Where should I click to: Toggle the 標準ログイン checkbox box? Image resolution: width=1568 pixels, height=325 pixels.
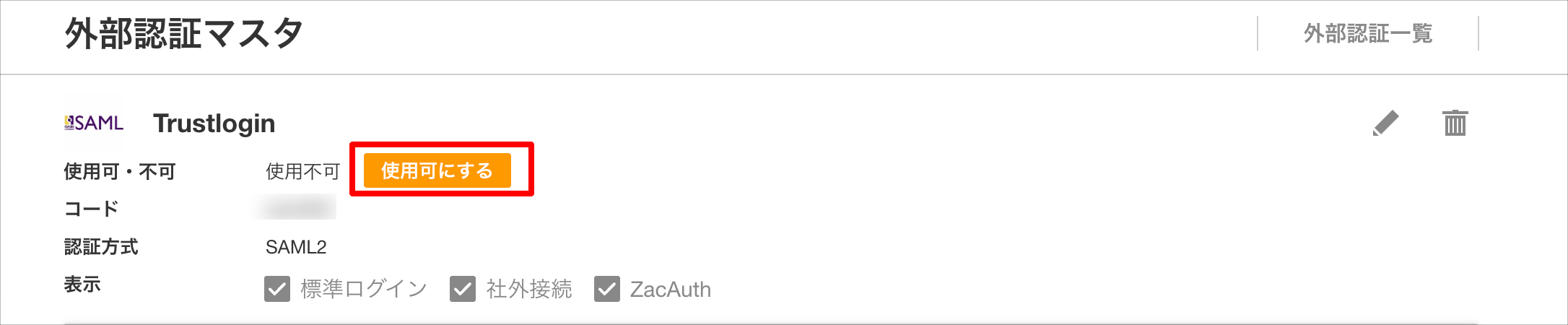(277, 289)
